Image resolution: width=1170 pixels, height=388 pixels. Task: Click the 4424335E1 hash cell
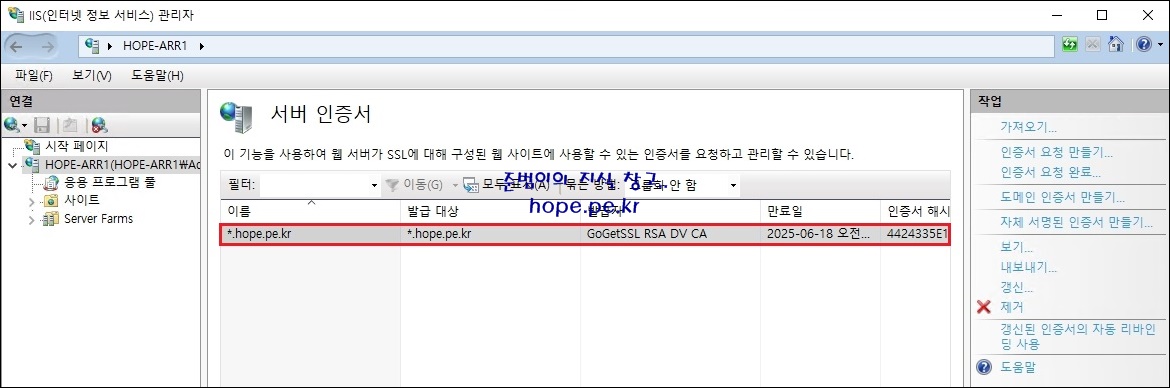(918, 234)
